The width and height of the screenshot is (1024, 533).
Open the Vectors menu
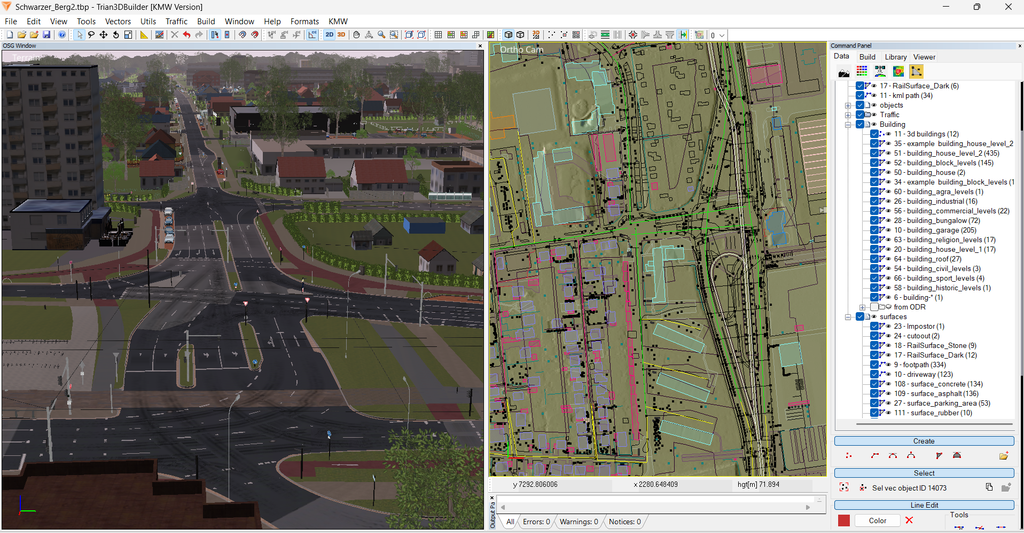click(x=118, y=22)
